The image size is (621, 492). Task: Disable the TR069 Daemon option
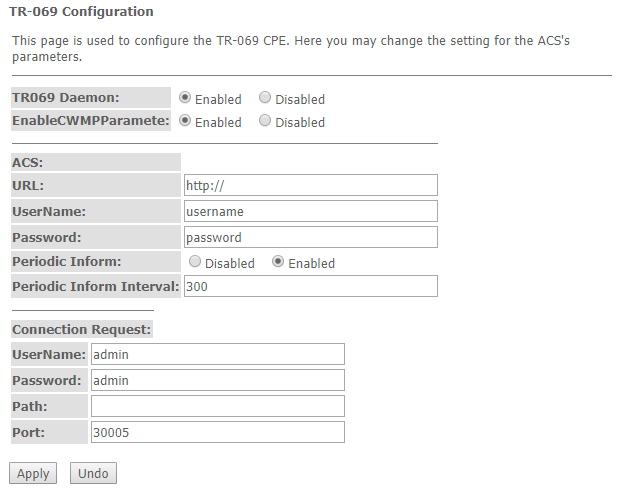[x=265, y=99]
